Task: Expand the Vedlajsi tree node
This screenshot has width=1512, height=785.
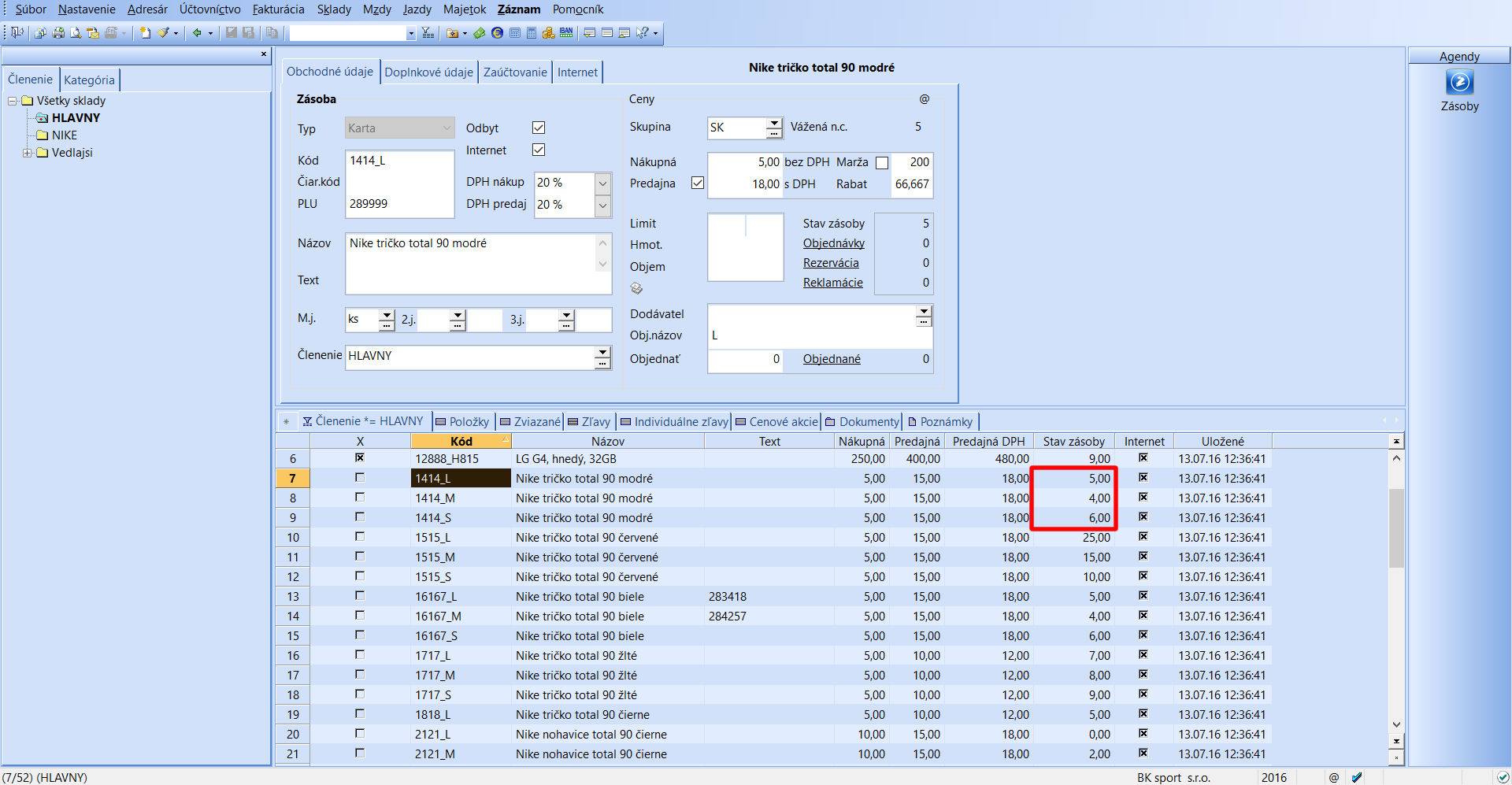Action: (28, 153)
